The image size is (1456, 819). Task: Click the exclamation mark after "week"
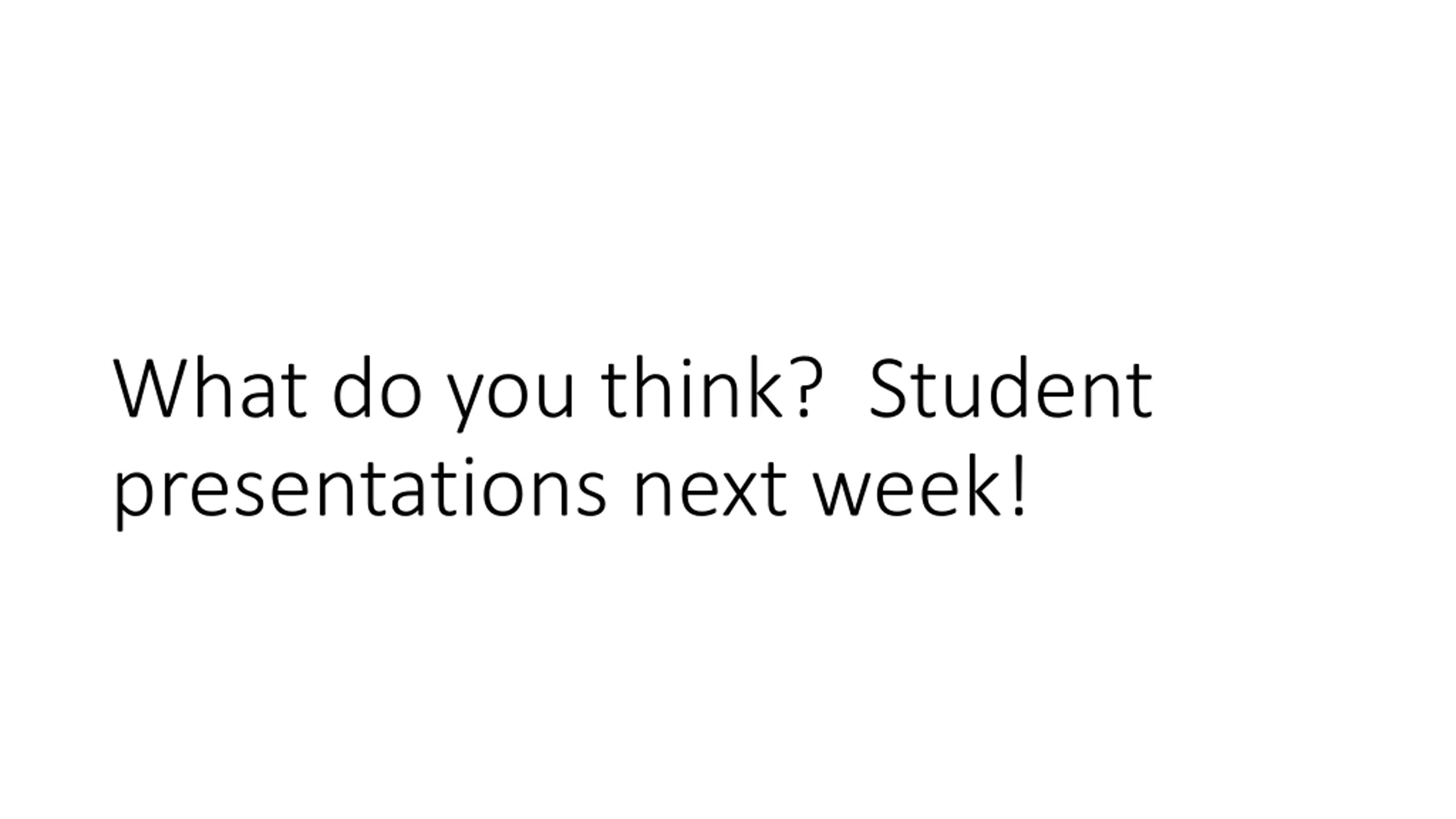tap(1019, 485)
